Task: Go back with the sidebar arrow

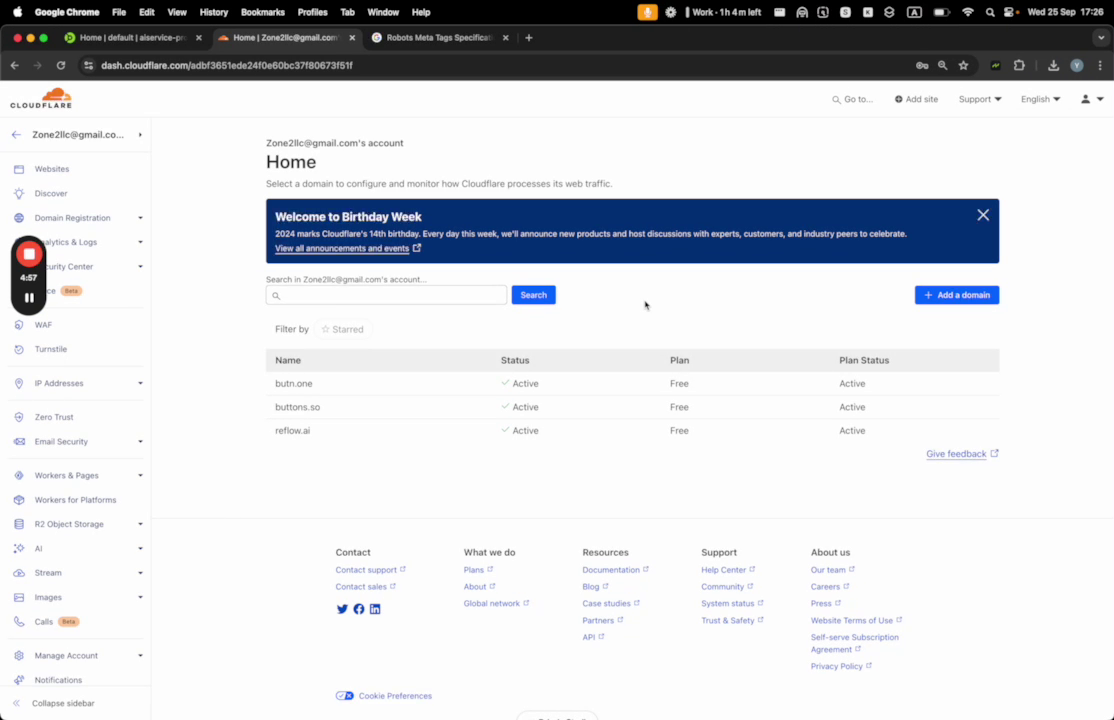Action: pyautogui.click(x=16, y=134)
